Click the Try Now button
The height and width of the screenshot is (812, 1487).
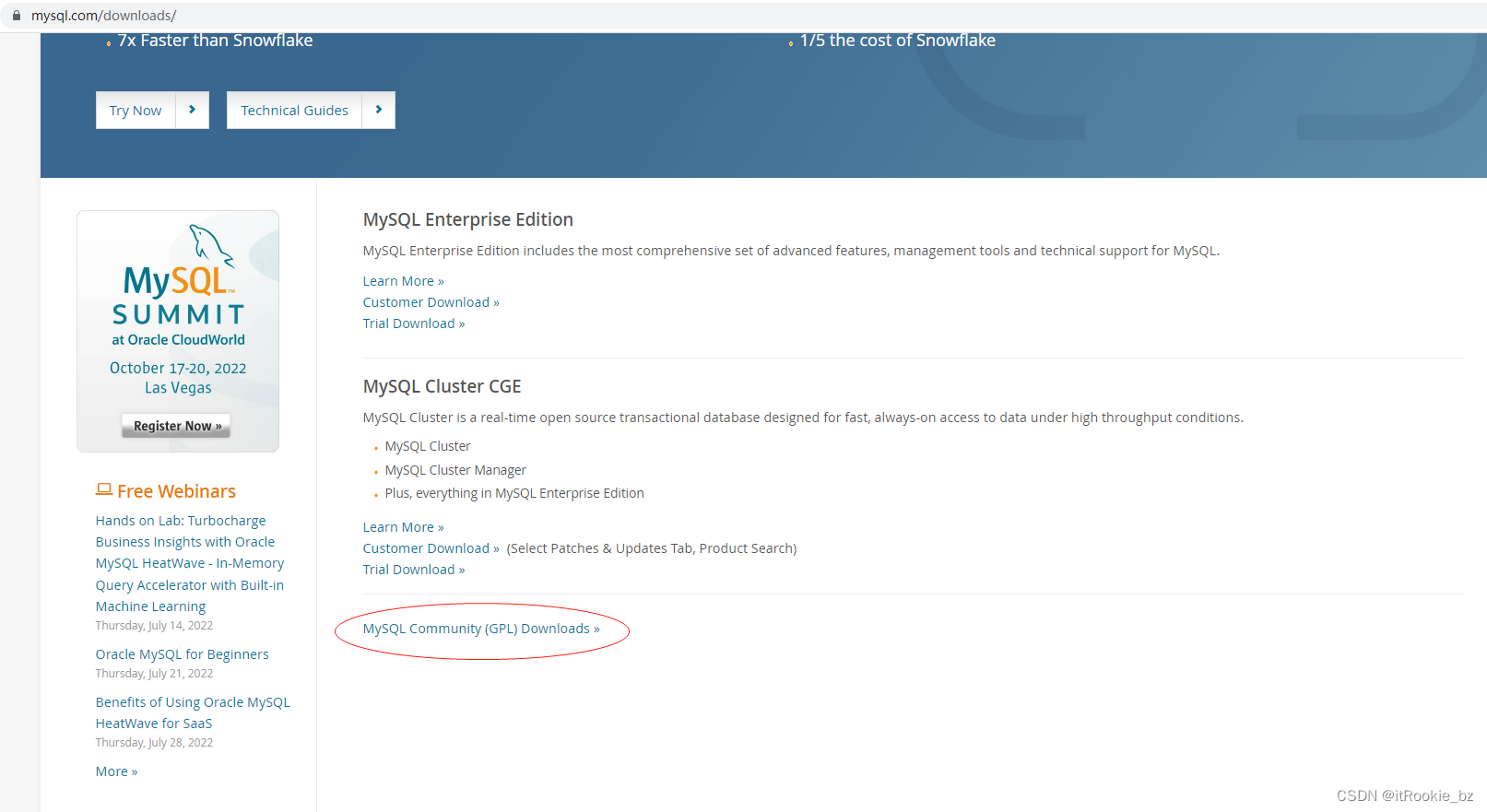136,110
